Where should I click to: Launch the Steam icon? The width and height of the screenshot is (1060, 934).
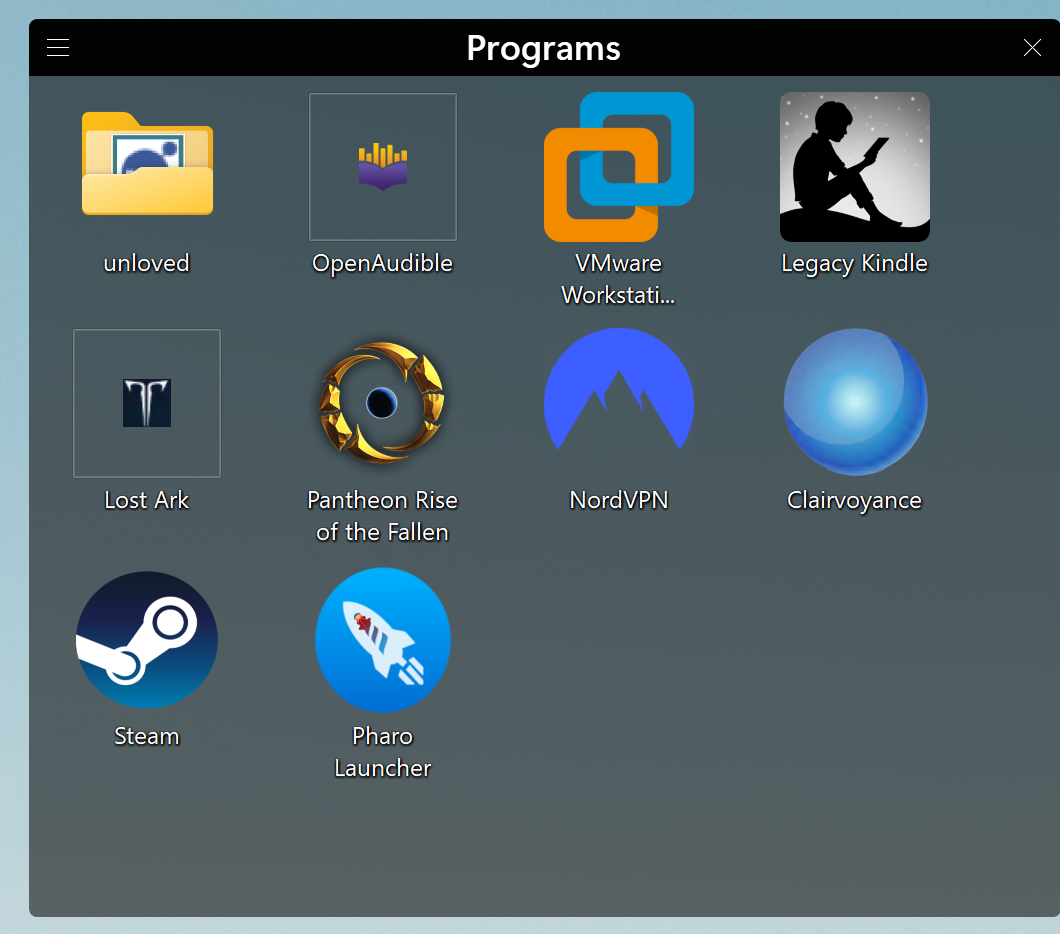(147, 640)
